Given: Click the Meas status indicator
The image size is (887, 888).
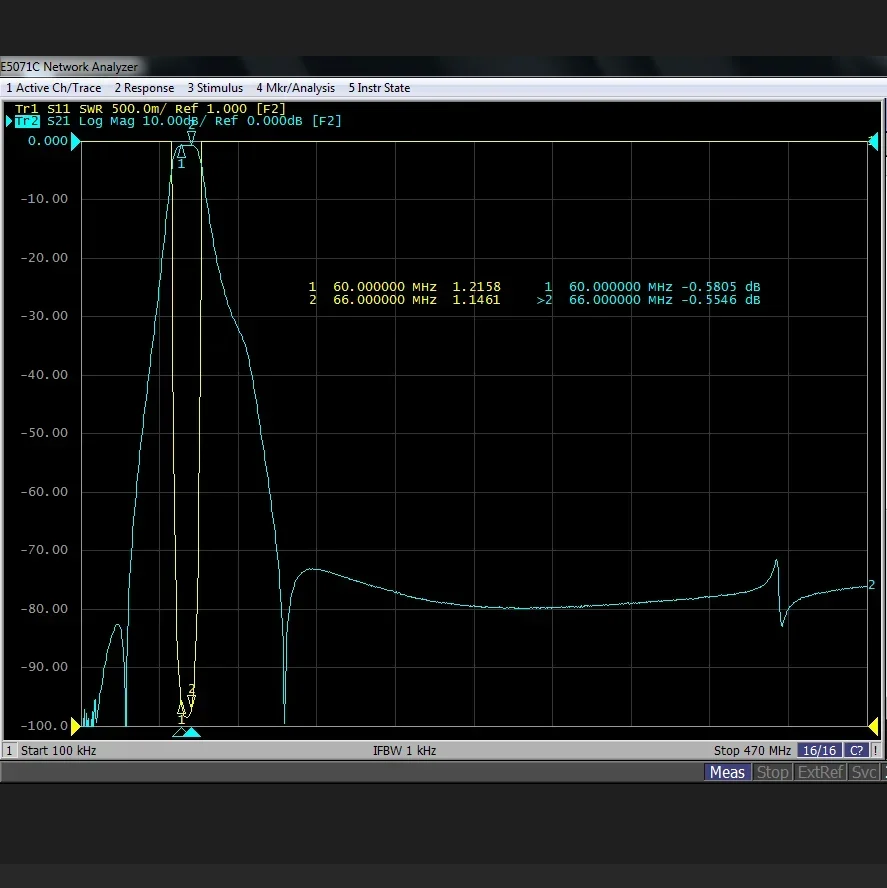Looking at the screenshot, I should pyautogui.click(x=726, y=772).
